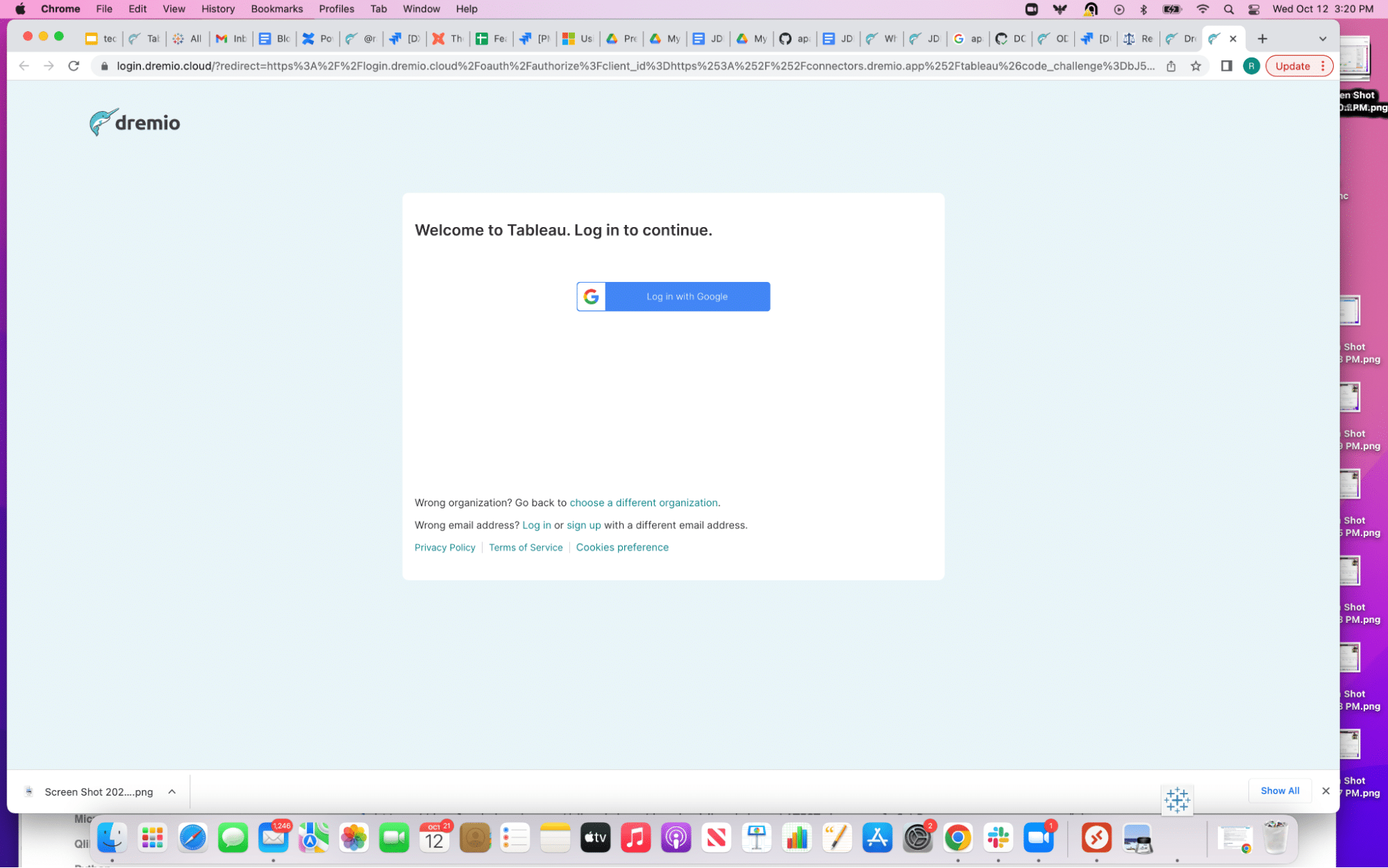The width and height of the screenshot is (1388, 868).
Task: Click the Wi-Fi status icon
Action: (1202, 9)
